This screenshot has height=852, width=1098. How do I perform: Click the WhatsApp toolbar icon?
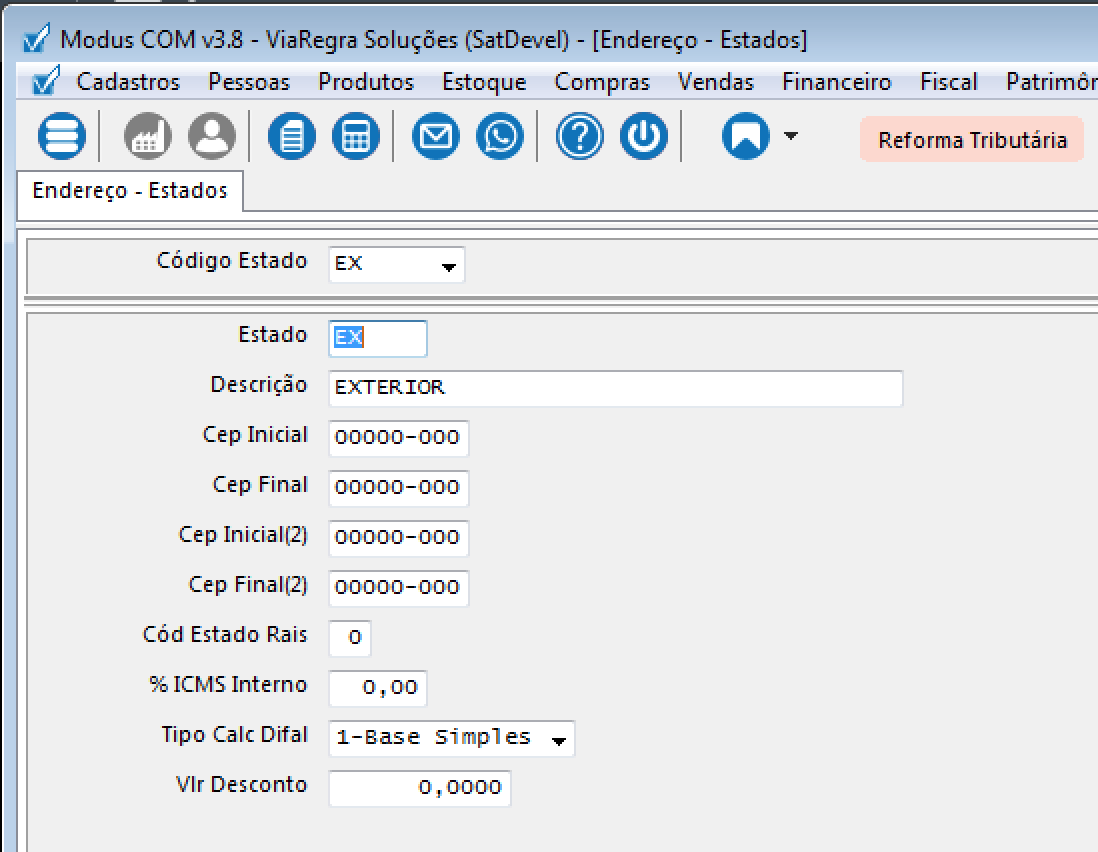(500, 137)
